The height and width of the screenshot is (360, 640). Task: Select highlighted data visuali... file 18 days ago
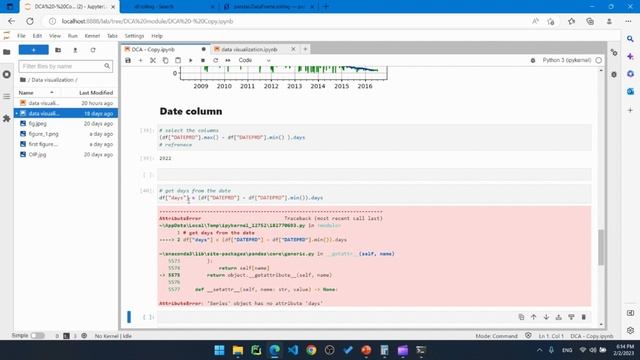click(x=66, y=113)
